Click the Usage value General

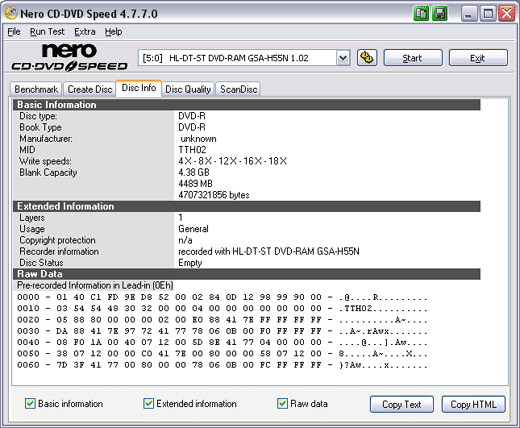point(193,229)
